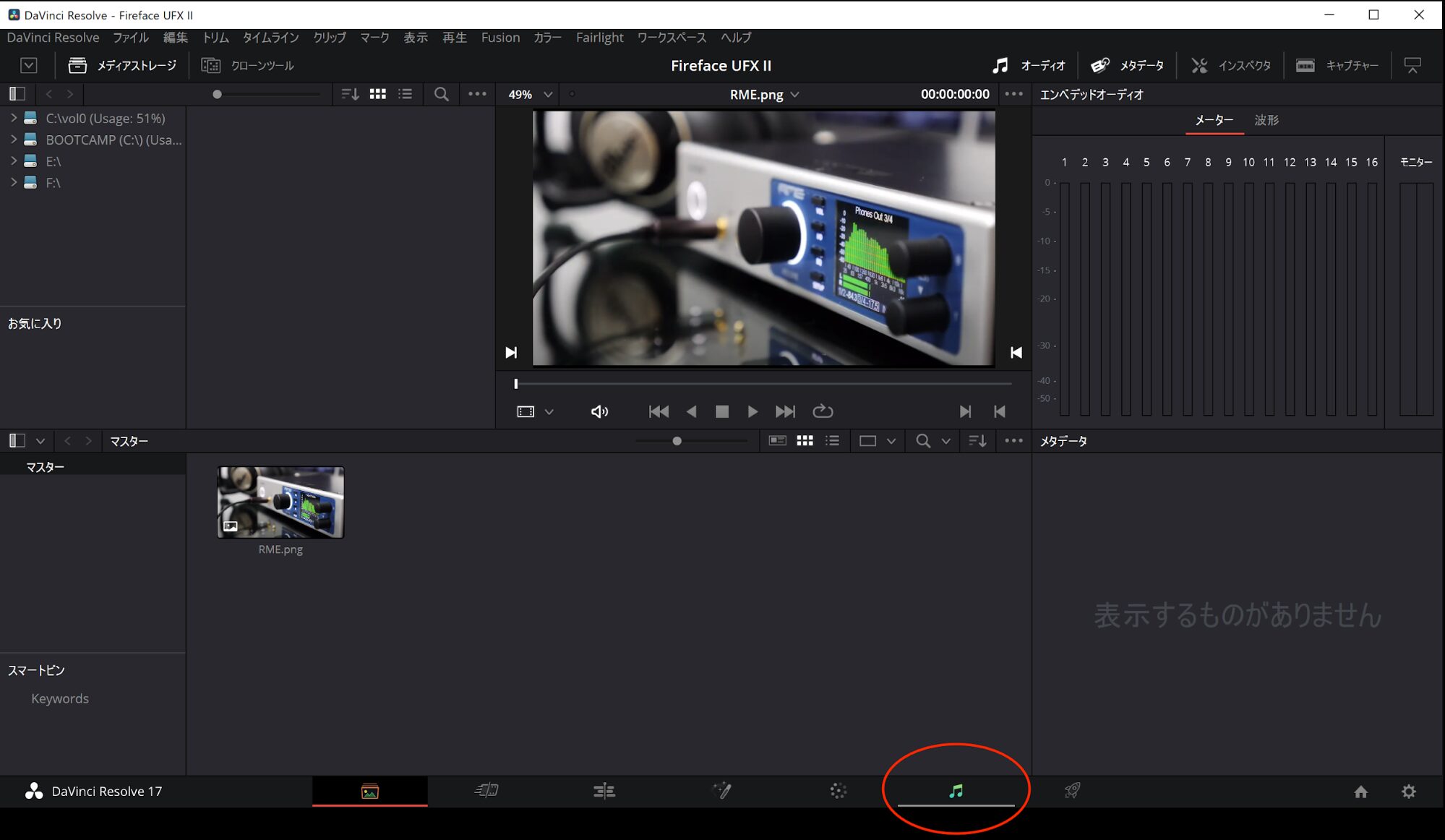The height and width of the screenshot is (840, 1445).
Task: Toggle loop playback in the viewer
Action: coord(823,411)
